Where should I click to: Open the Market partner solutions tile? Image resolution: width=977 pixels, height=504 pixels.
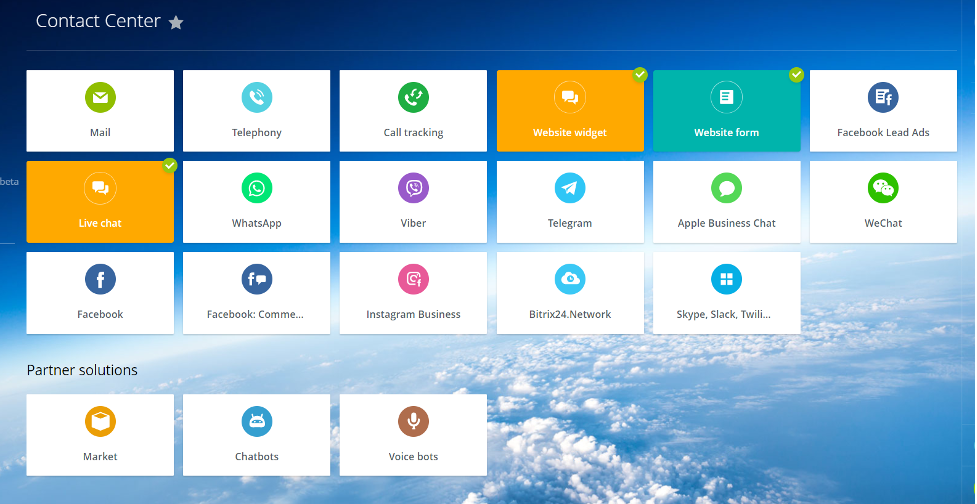pos(100,435)
